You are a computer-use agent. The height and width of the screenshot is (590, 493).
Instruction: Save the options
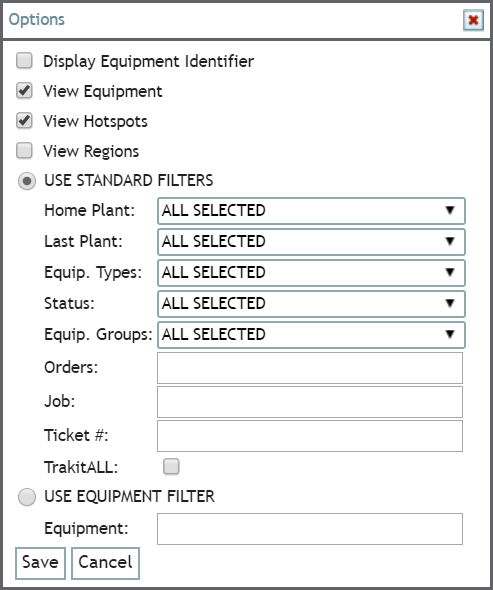tap(40, 563)
